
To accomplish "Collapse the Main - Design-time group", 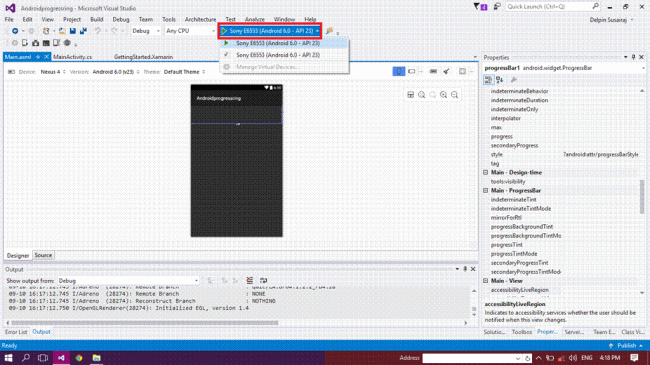I will click(x=485, y=172).
